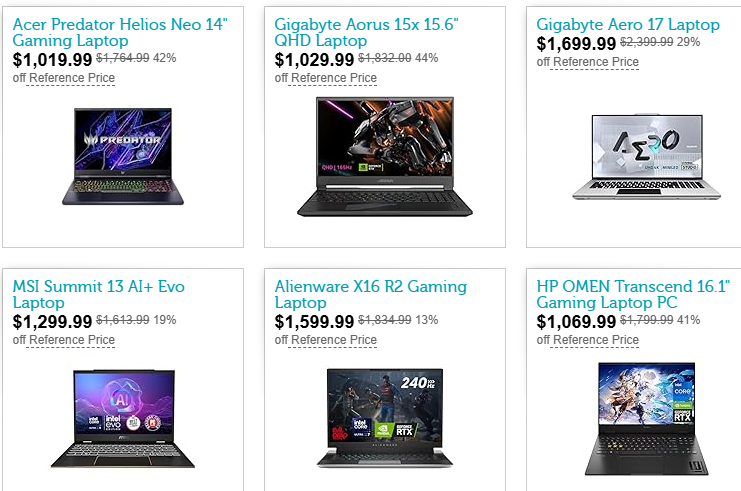Click the silver Gigabyte Aero laptop image
741x491 pixels.
click(x=646, y=156)
